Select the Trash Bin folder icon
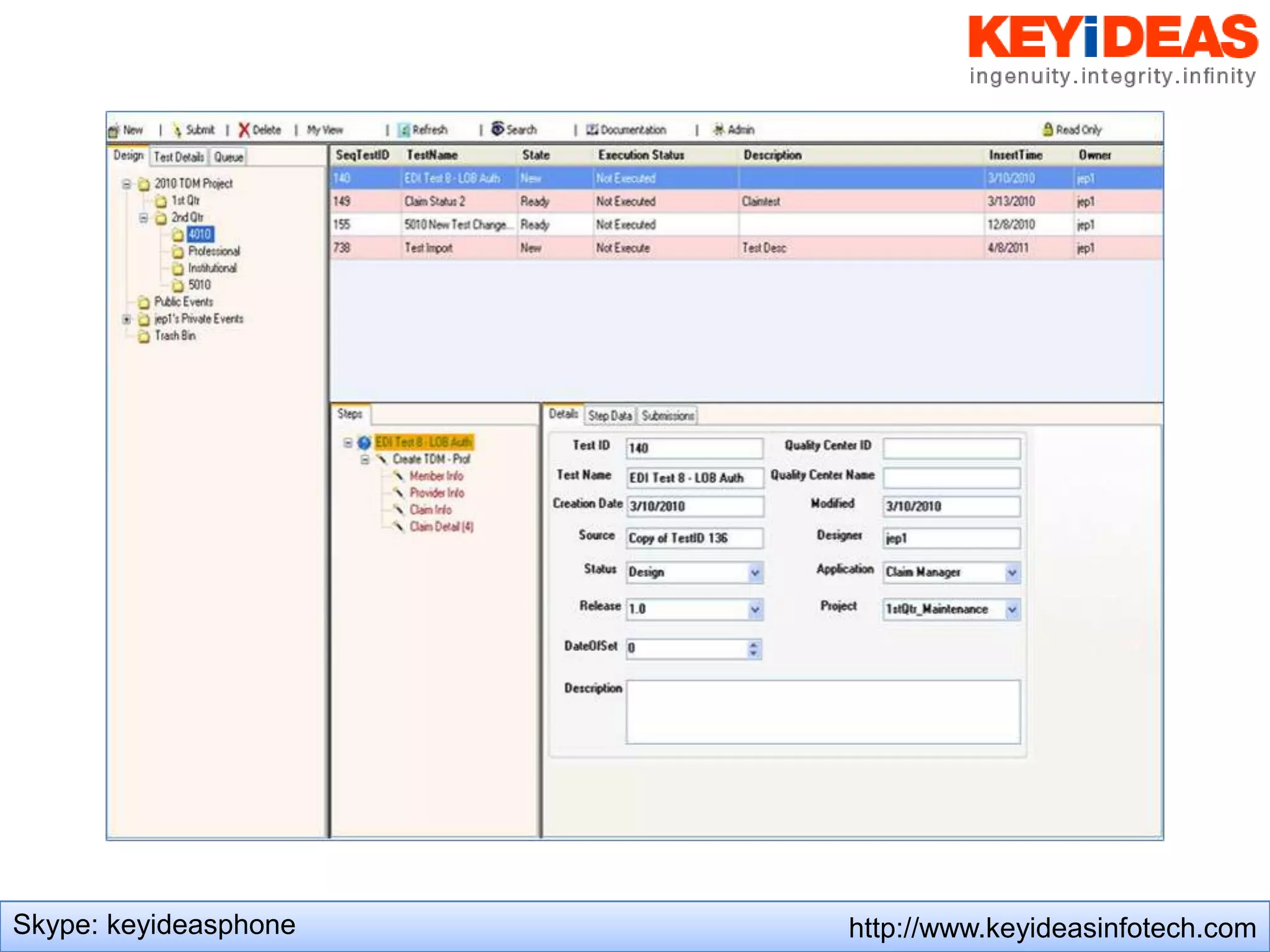Screen dimensions: 1270x952 point(144,336)
